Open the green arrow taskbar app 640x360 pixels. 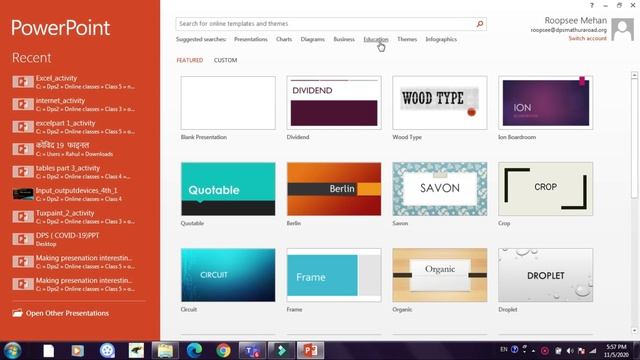(x=281, y=351)
